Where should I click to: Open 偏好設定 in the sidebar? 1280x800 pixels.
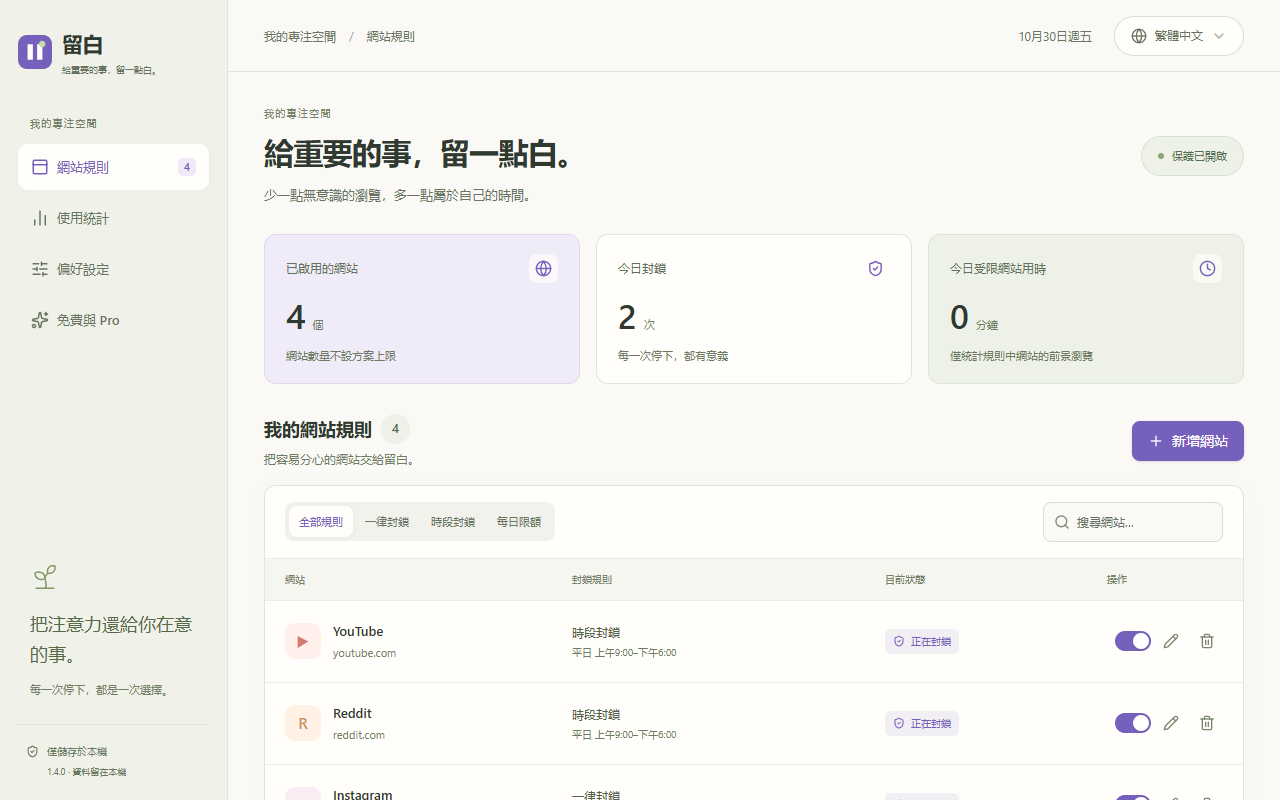coord(113,269)
